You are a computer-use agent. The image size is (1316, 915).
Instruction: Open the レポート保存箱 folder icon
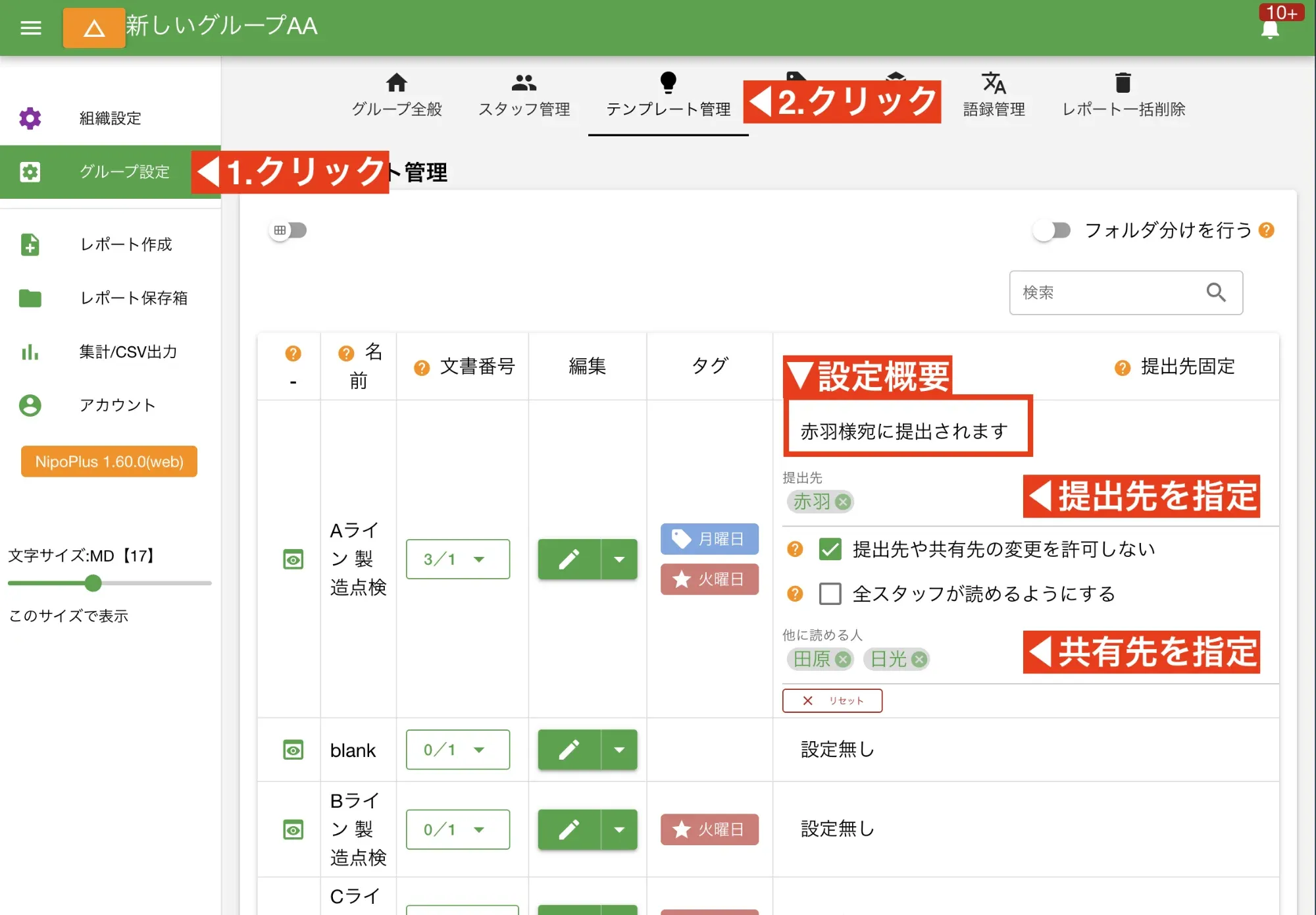click(30, 298)
